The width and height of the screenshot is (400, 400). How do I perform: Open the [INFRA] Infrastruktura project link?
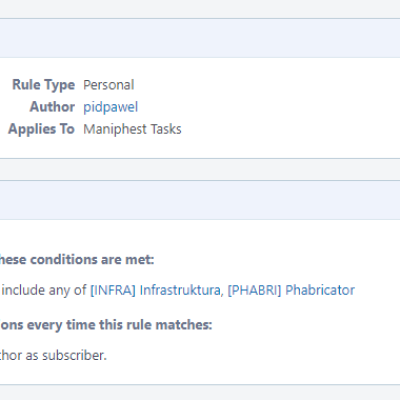point(155,290)
